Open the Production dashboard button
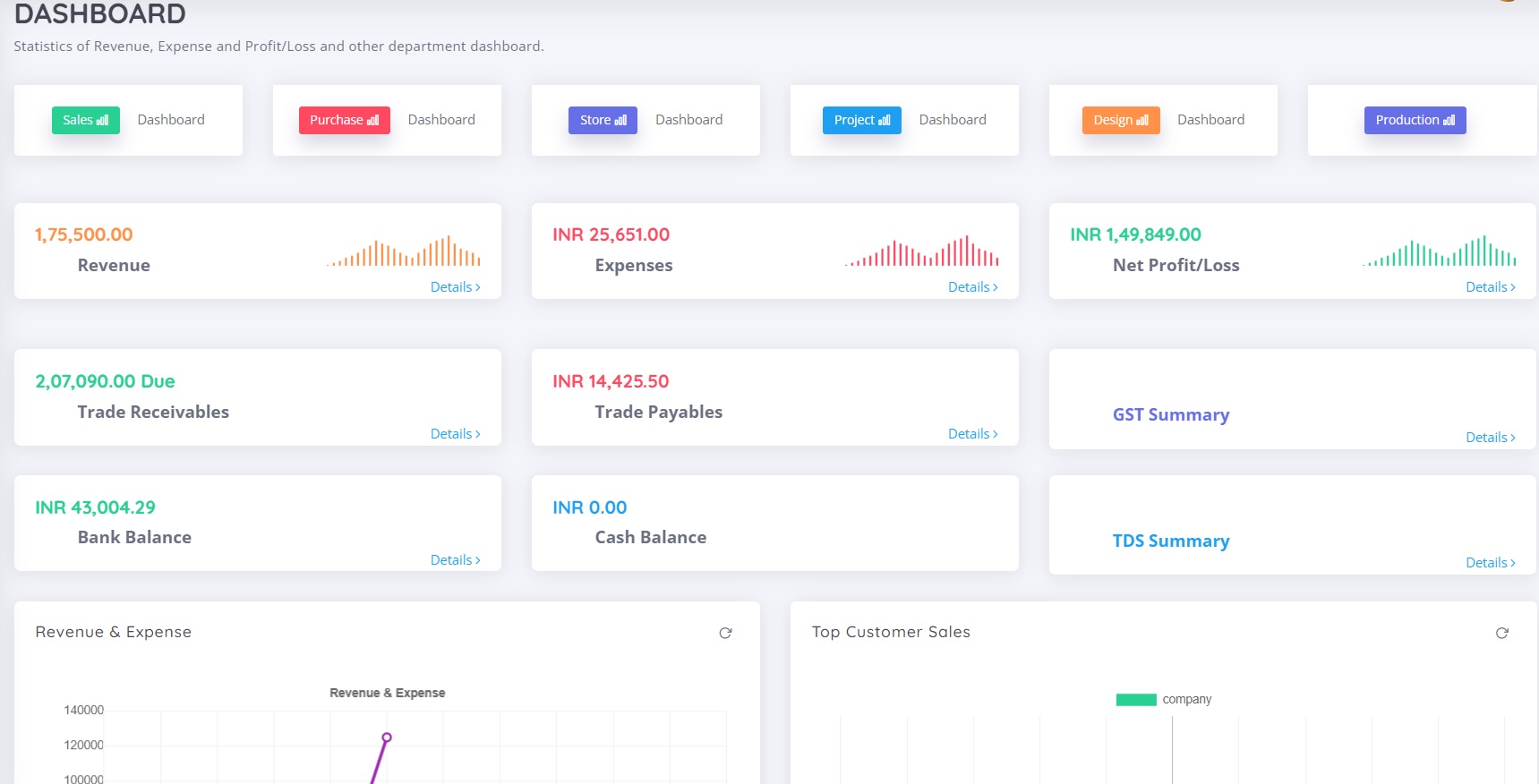1539x784 pixels. (1415, 120)
